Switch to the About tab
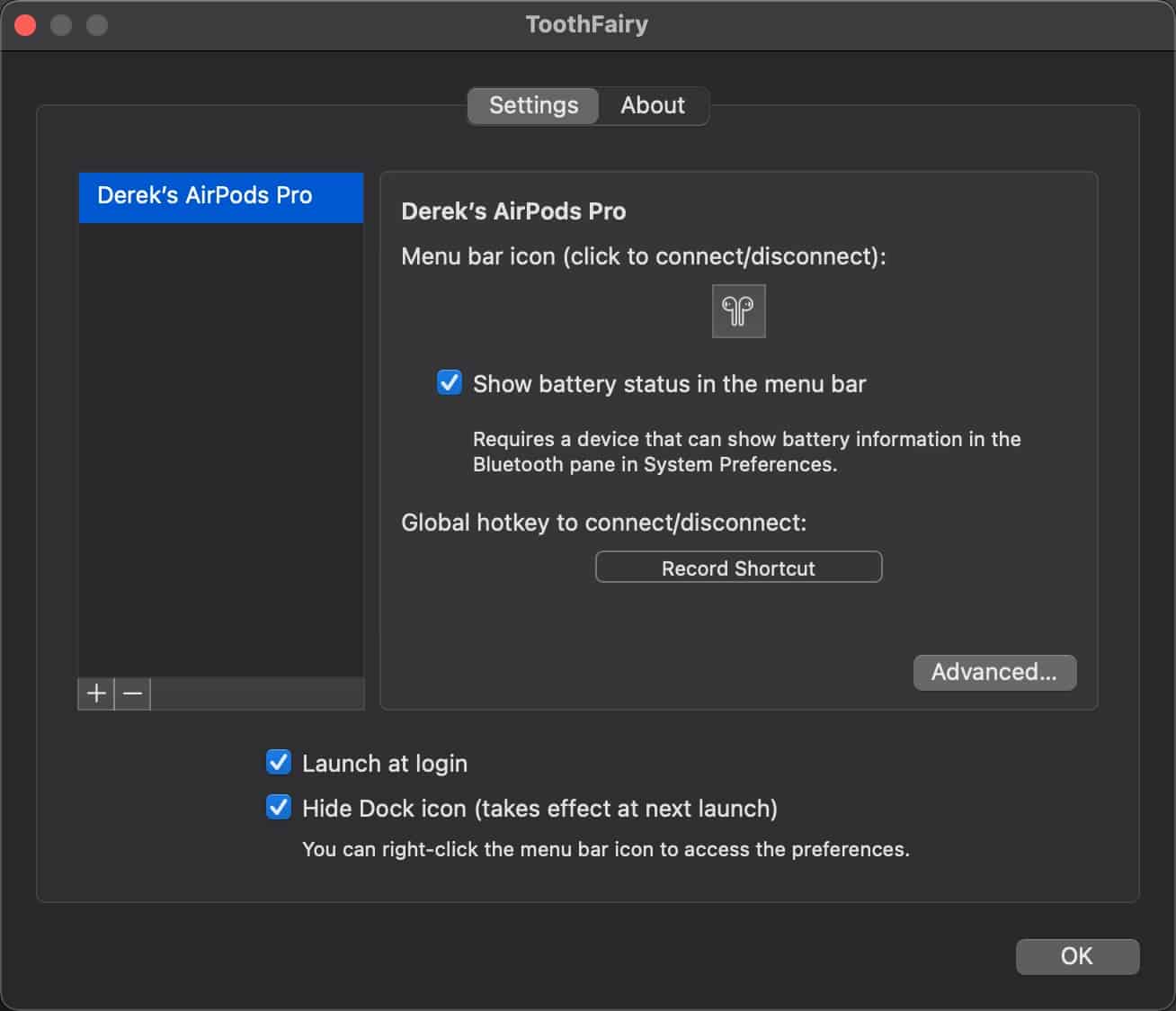The height and width of the screenshot is (1011, 1176). click(x=653, y=105)
